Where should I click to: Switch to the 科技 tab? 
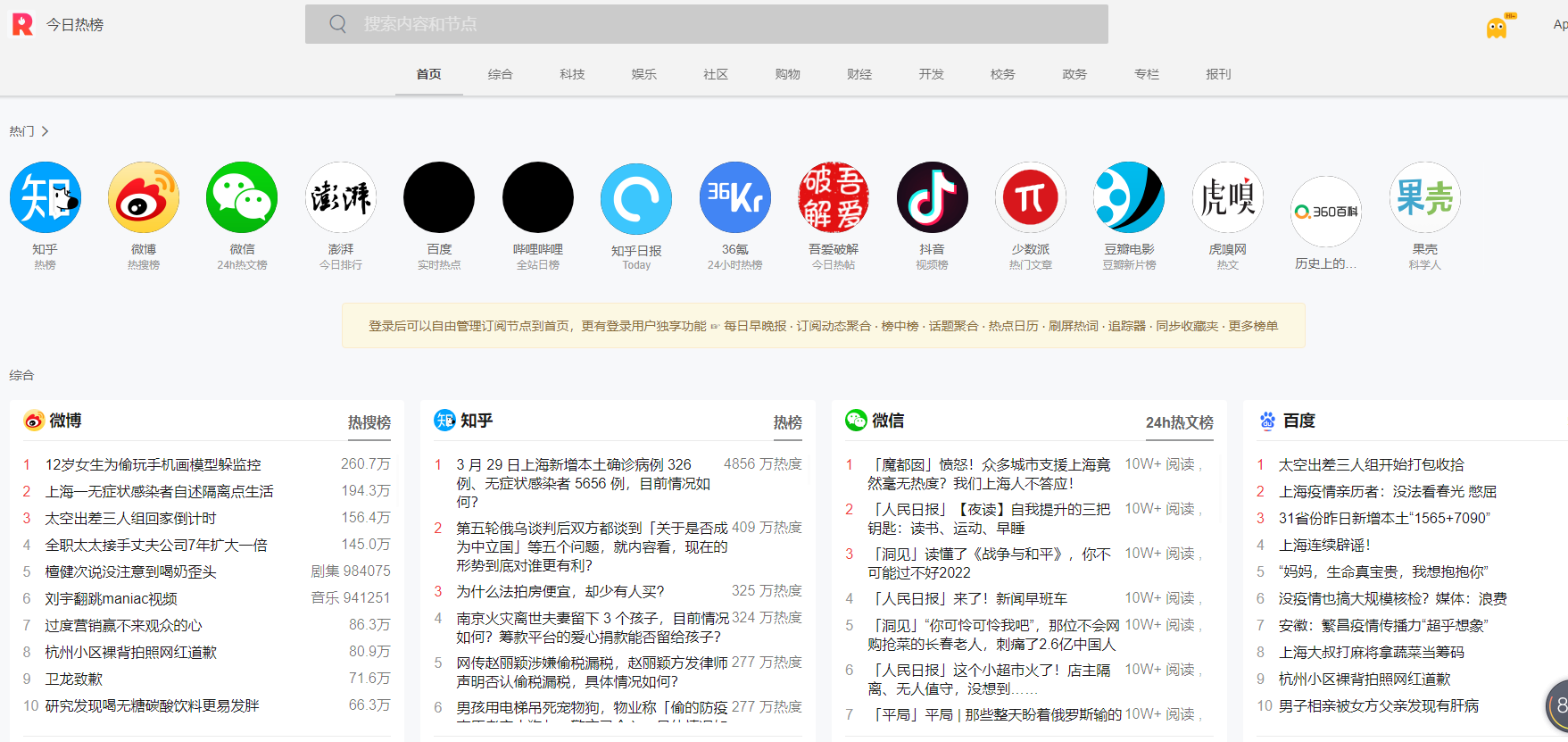click(x=572, y=74)
